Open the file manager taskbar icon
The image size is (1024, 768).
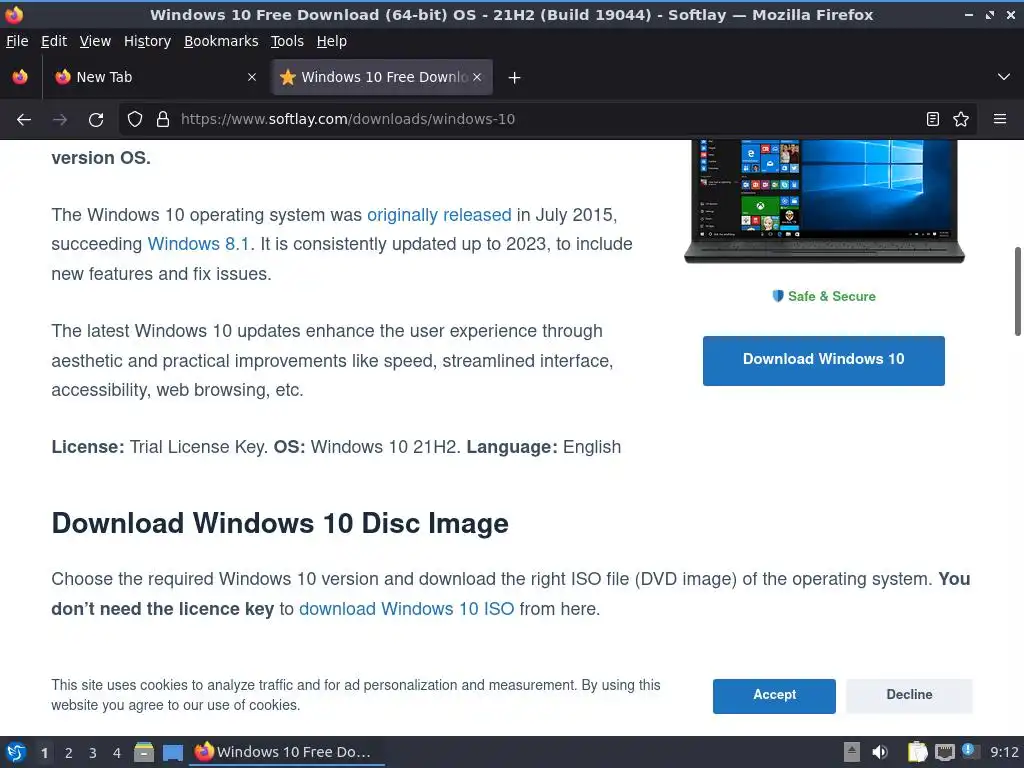[x=144, y=752]
